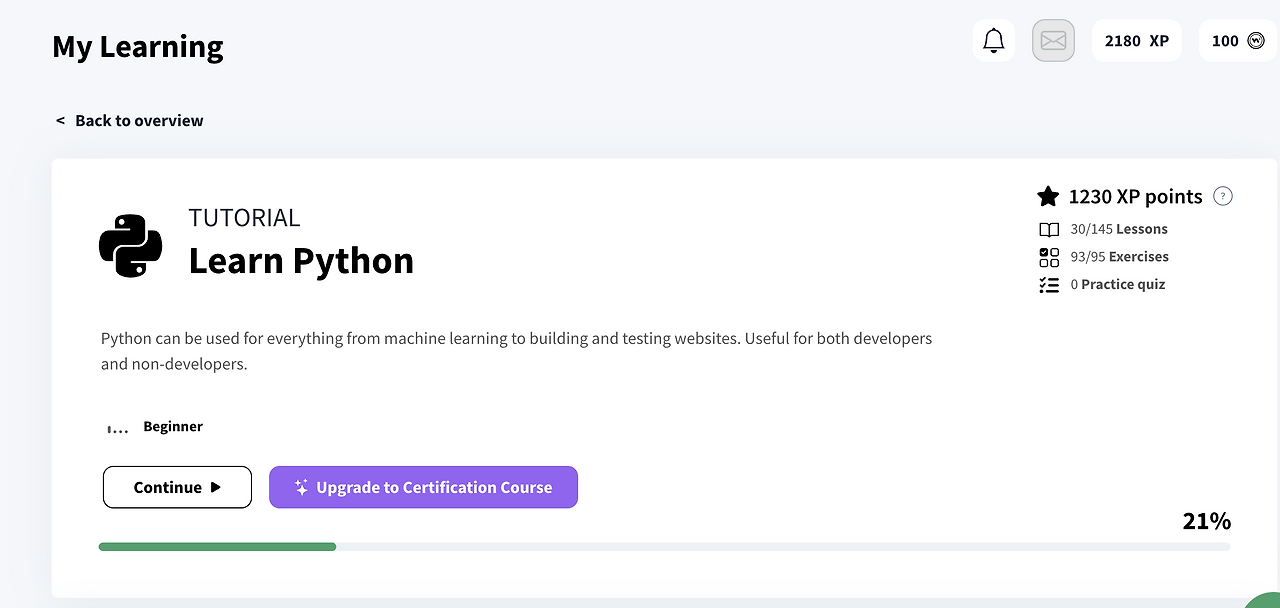
Task: Click the course progress bar
Action: pos(664,547)
